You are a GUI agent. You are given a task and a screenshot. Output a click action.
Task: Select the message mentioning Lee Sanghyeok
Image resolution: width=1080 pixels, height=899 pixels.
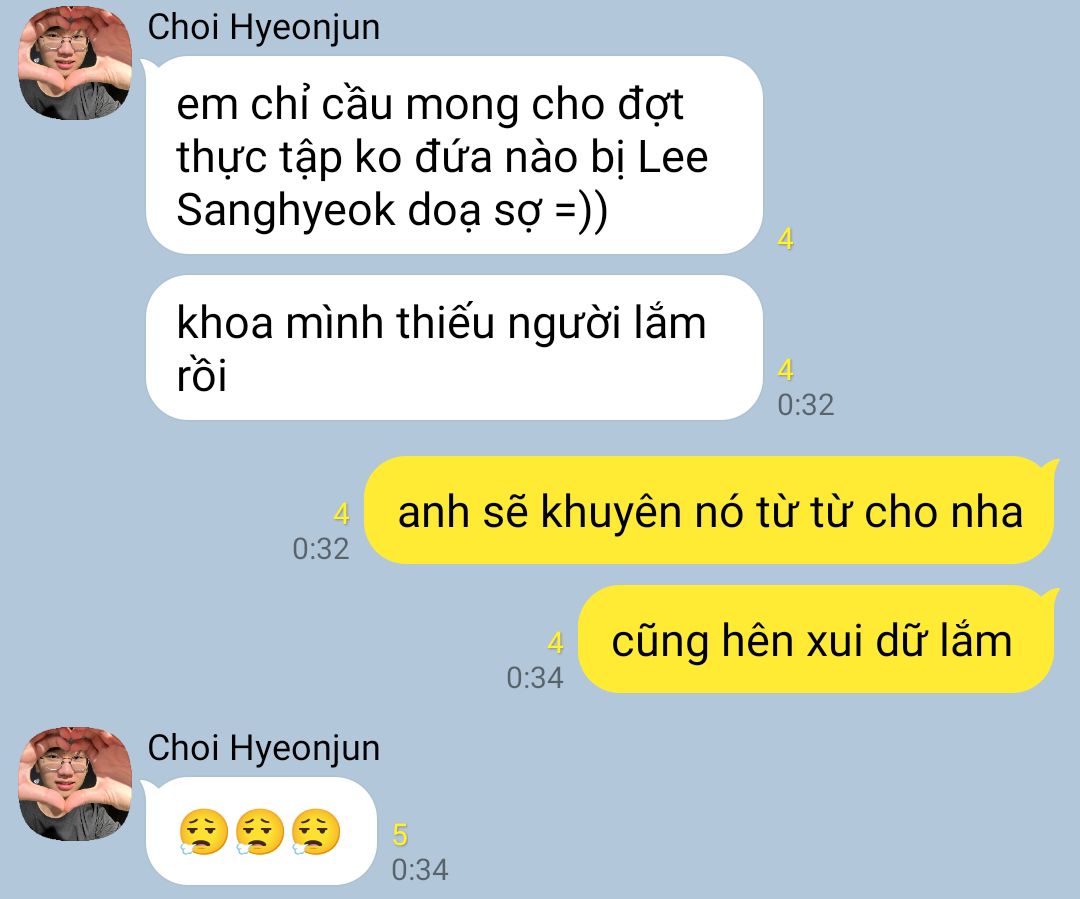click(455, 156)
